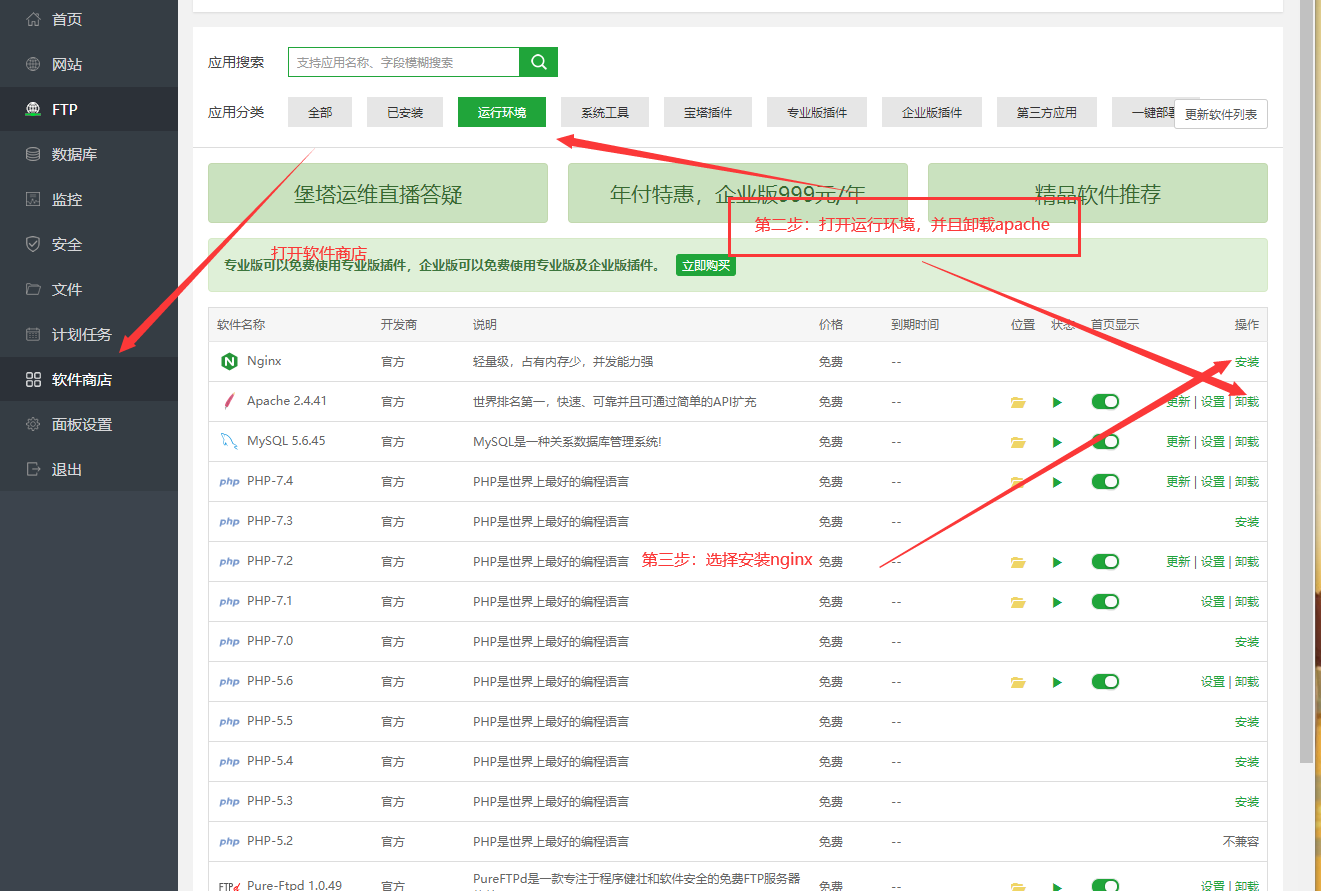Select the 运行环境 category tab

point(502,112)
